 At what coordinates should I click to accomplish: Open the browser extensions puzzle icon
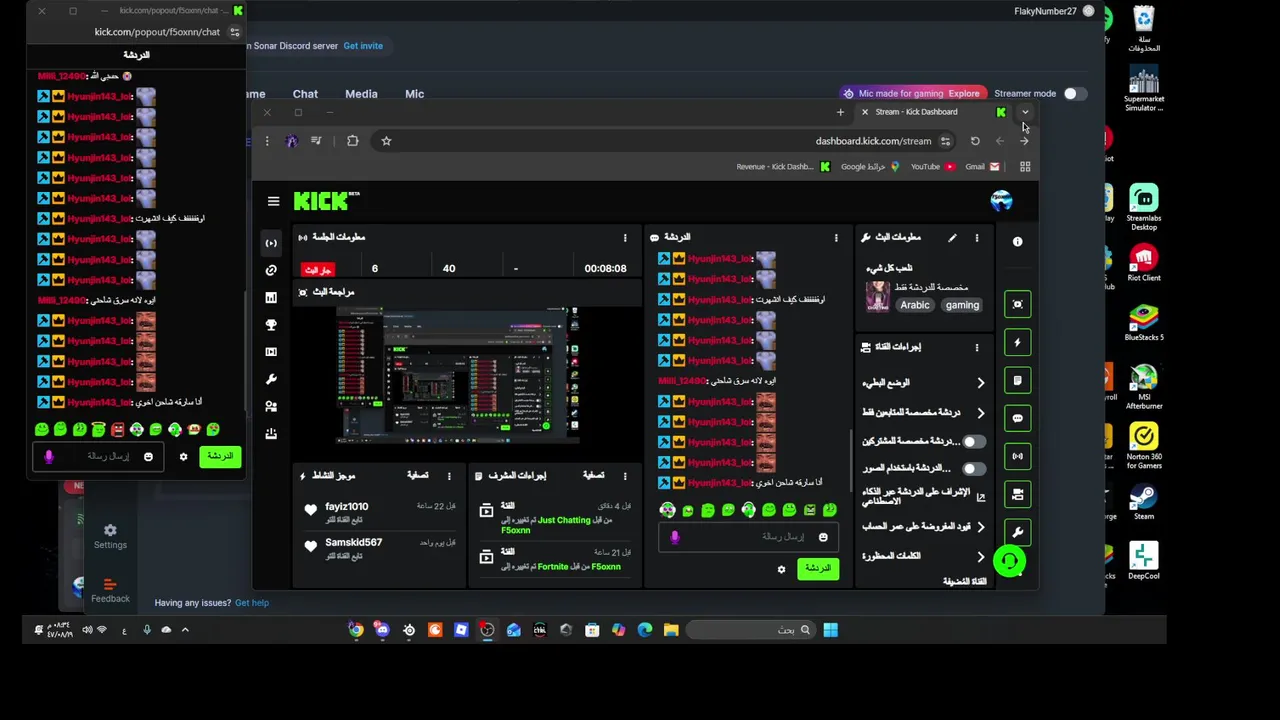click(x=352, y=141)
